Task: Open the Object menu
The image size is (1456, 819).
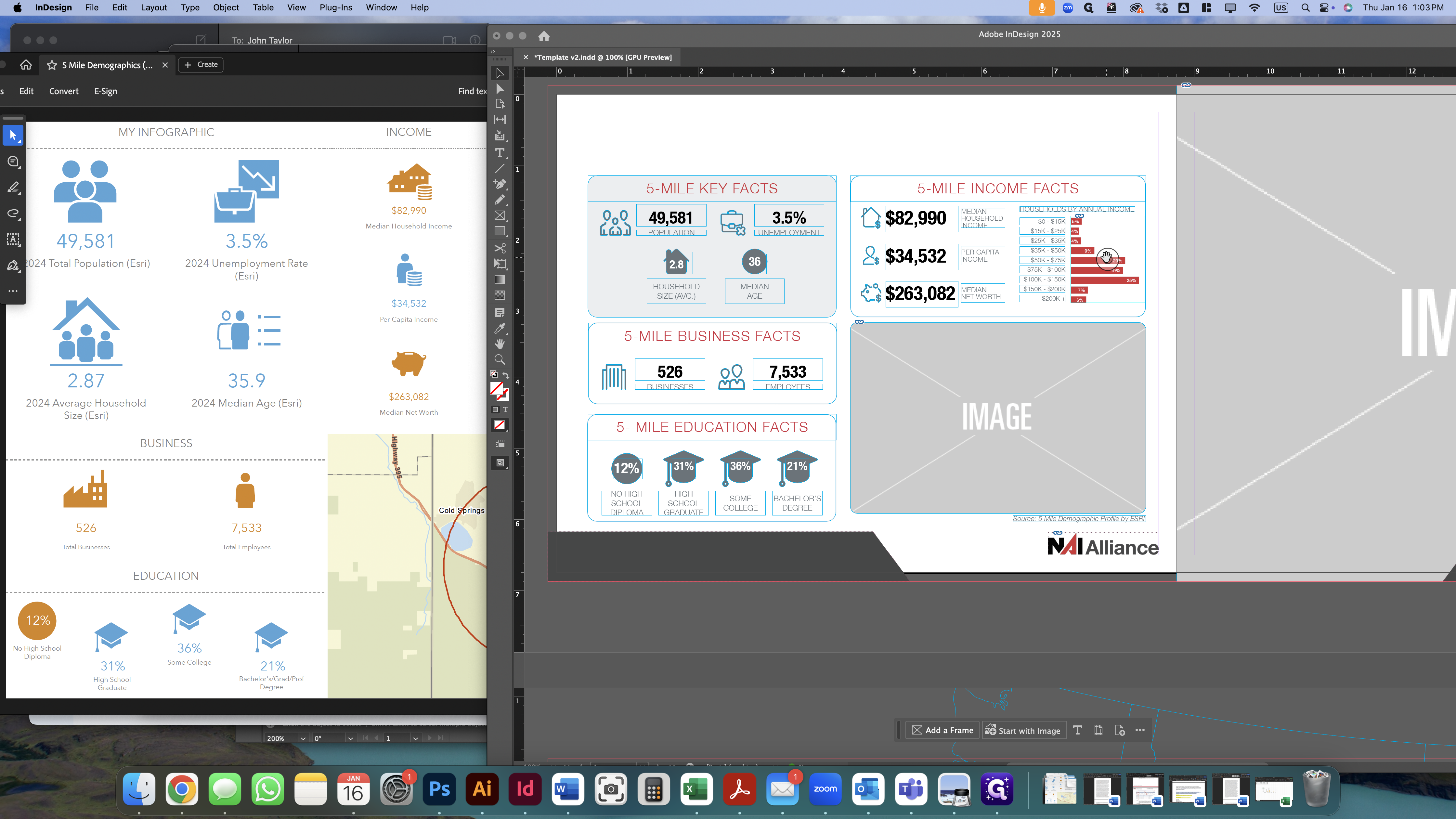Action: pos(226,7)
